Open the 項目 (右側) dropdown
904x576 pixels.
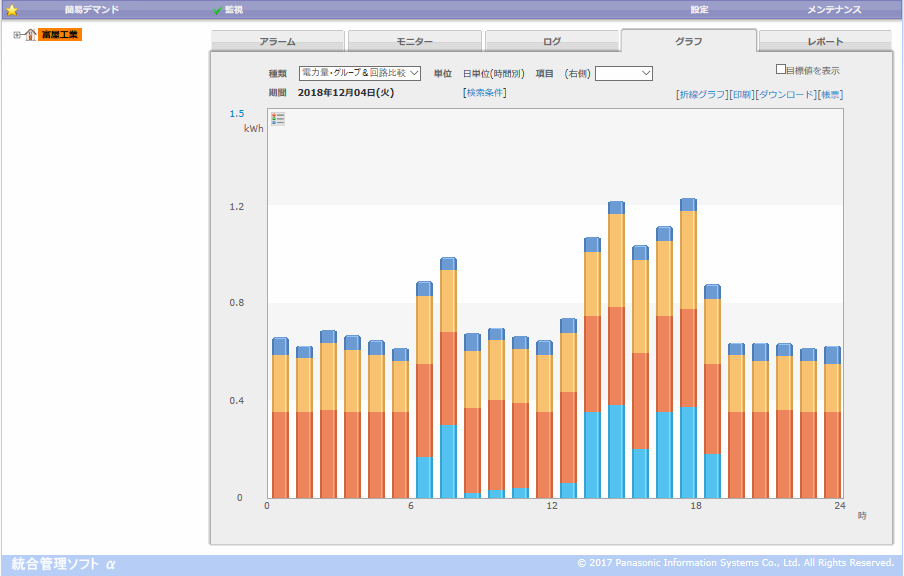click(623, 73)
